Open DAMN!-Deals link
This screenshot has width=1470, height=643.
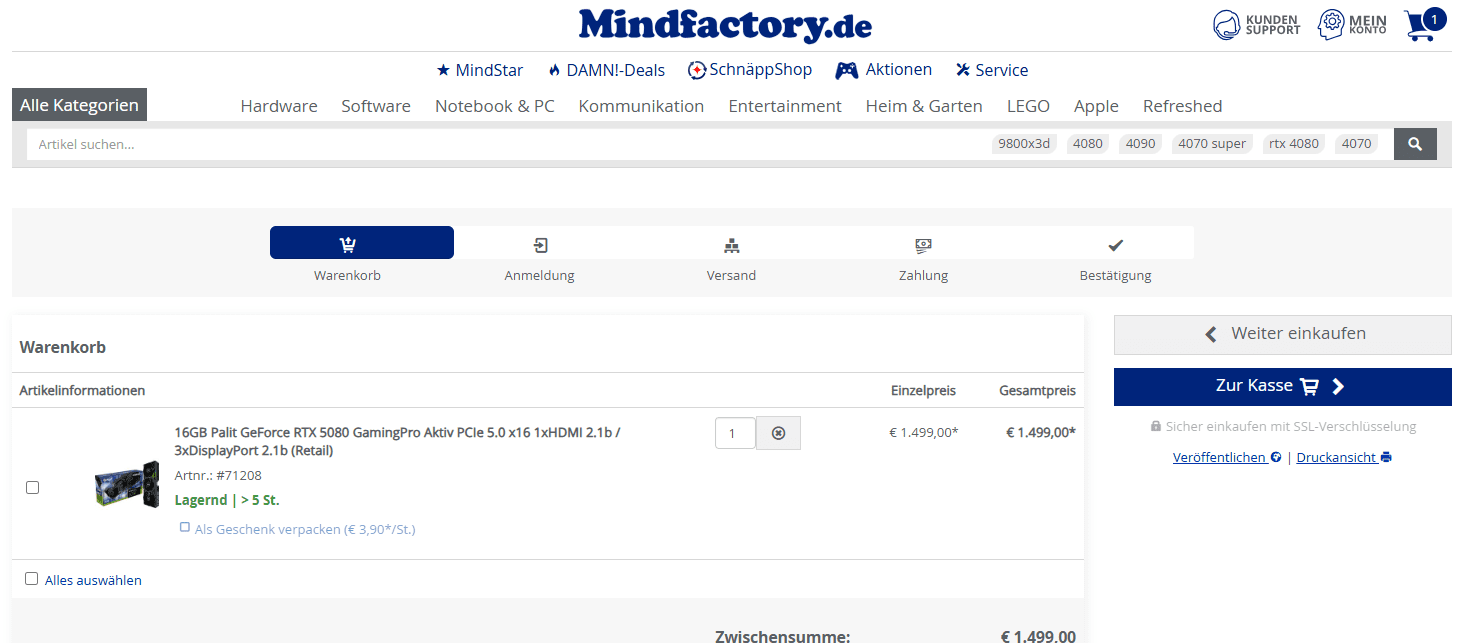tap(606, 70)
